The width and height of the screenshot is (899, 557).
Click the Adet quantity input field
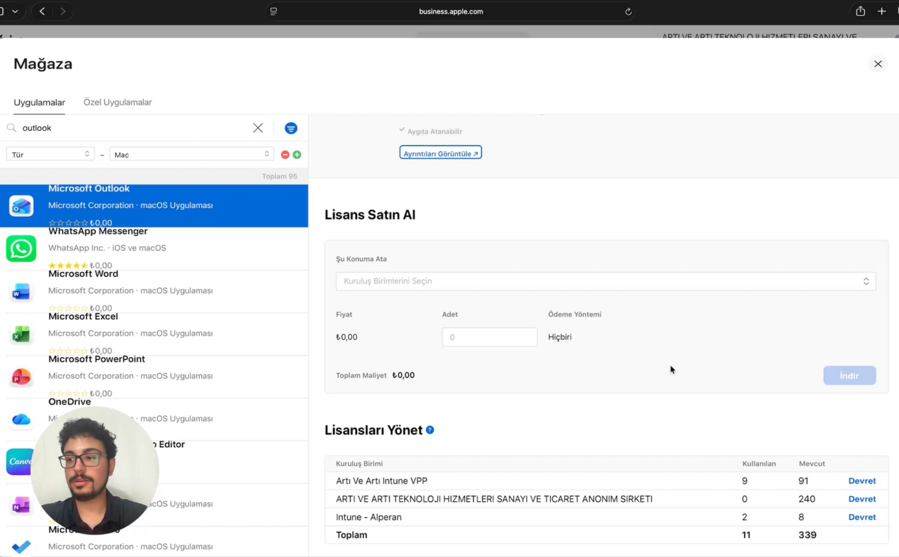click(x=489, y=337)
